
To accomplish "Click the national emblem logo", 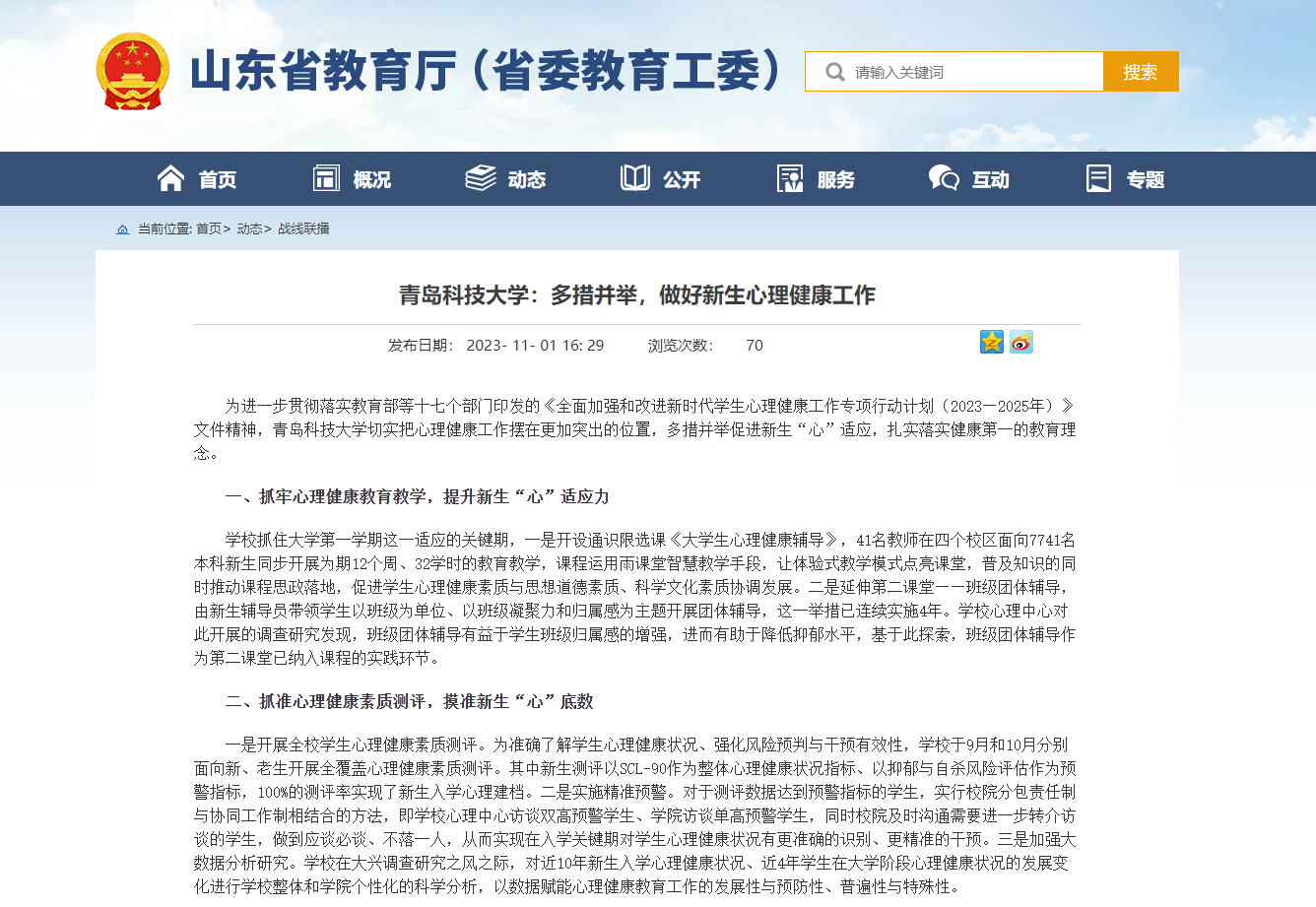I will coord(132,71).
